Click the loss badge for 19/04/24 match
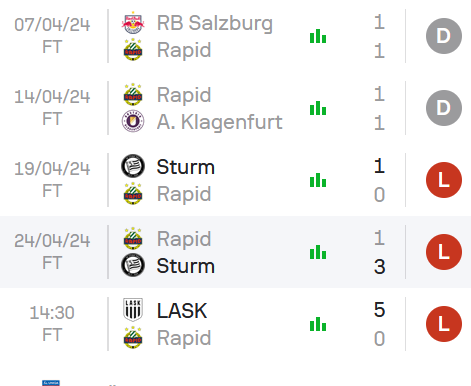471x386 pixels. 444,180
